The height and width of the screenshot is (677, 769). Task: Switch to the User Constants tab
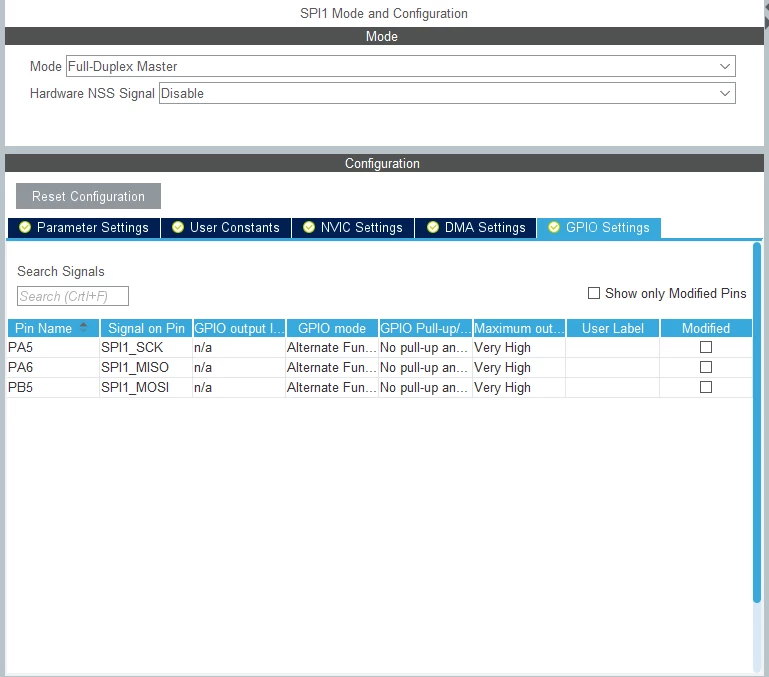(x=226, y=228)
